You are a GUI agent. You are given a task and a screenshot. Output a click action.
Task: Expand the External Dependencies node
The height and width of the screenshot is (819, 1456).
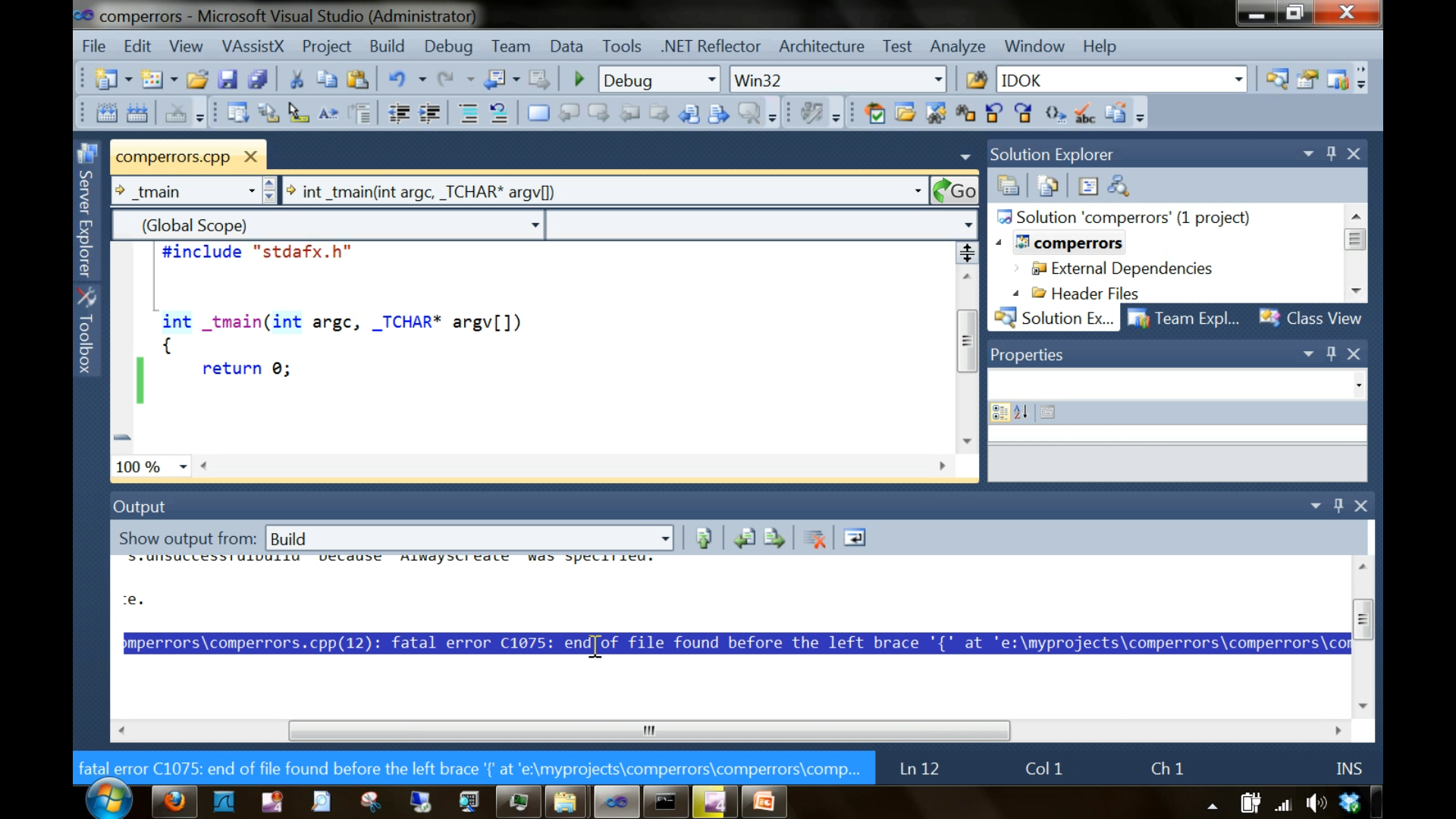[x=1016, y=268]
